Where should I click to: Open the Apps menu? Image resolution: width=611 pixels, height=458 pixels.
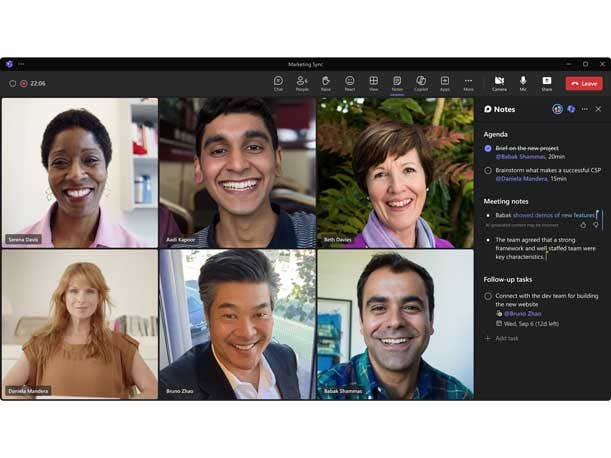tap(445, 83)
